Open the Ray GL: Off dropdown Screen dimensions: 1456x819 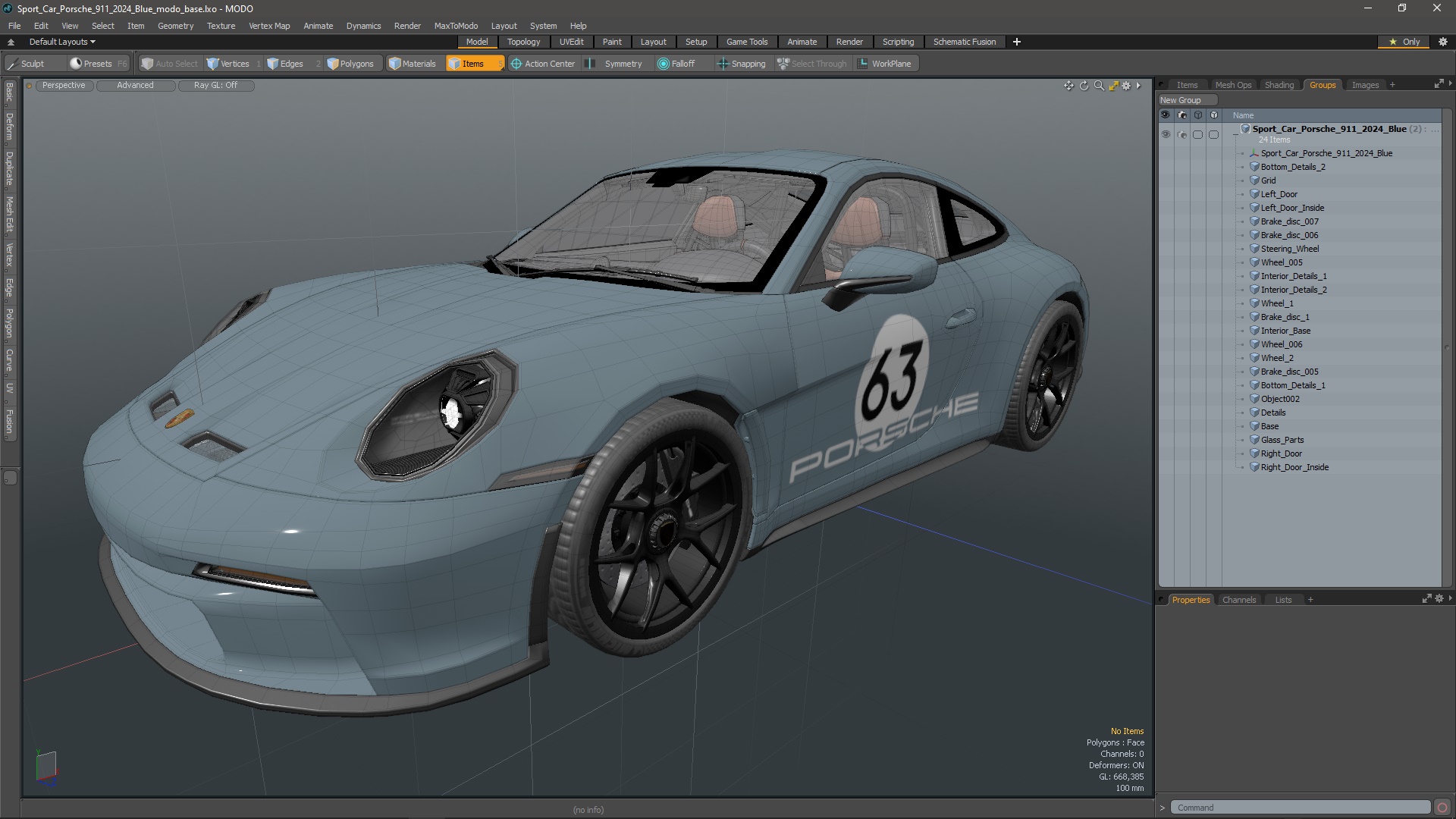215,86
